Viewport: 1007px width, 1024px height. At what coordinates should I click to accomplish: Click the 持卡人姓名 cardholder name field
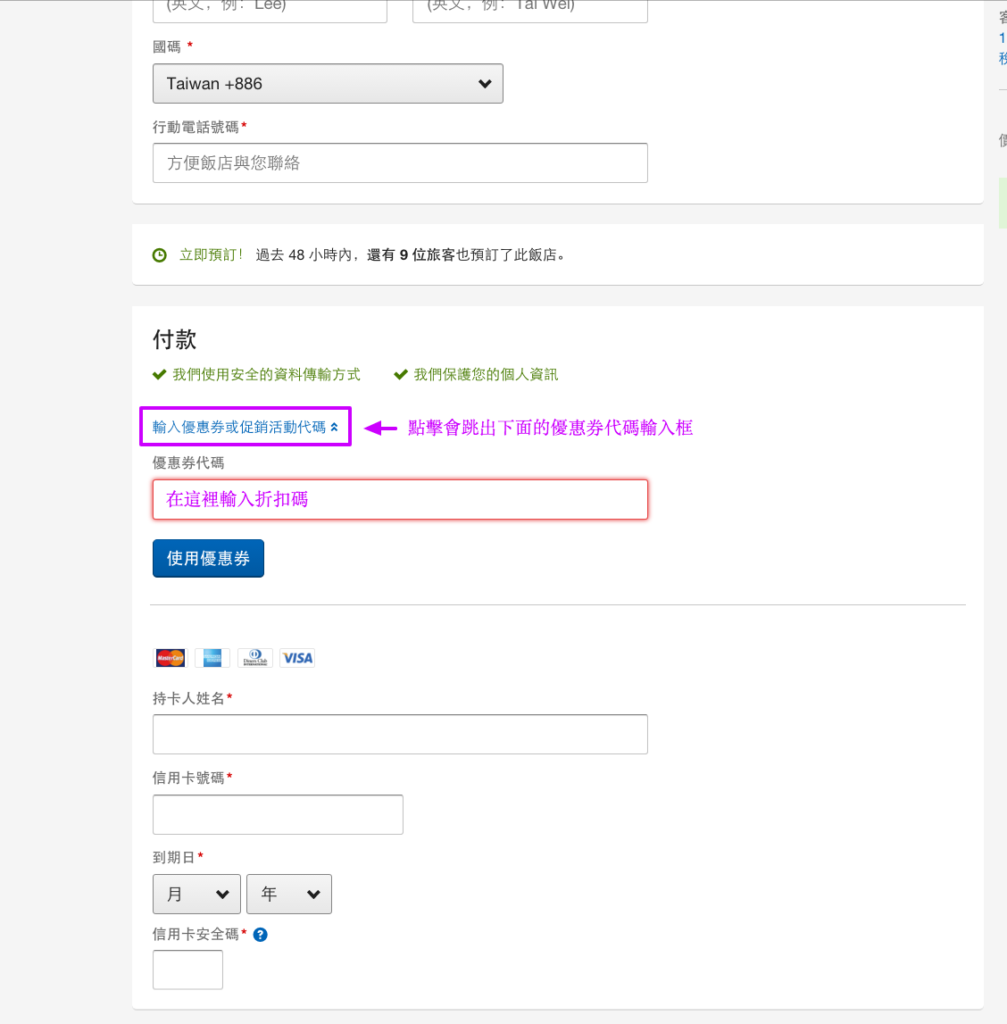pos(400,734)
